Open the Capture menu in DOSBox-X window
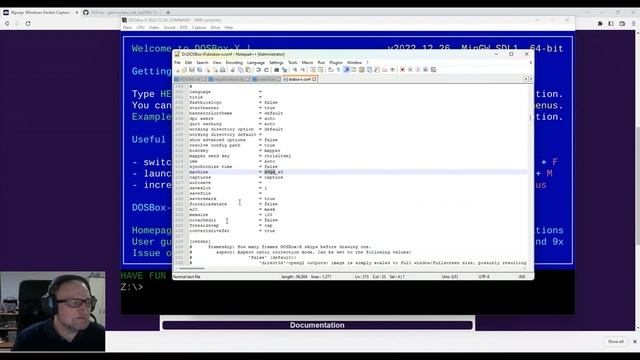Screen dimensions: 640x360 pos(199,27)
